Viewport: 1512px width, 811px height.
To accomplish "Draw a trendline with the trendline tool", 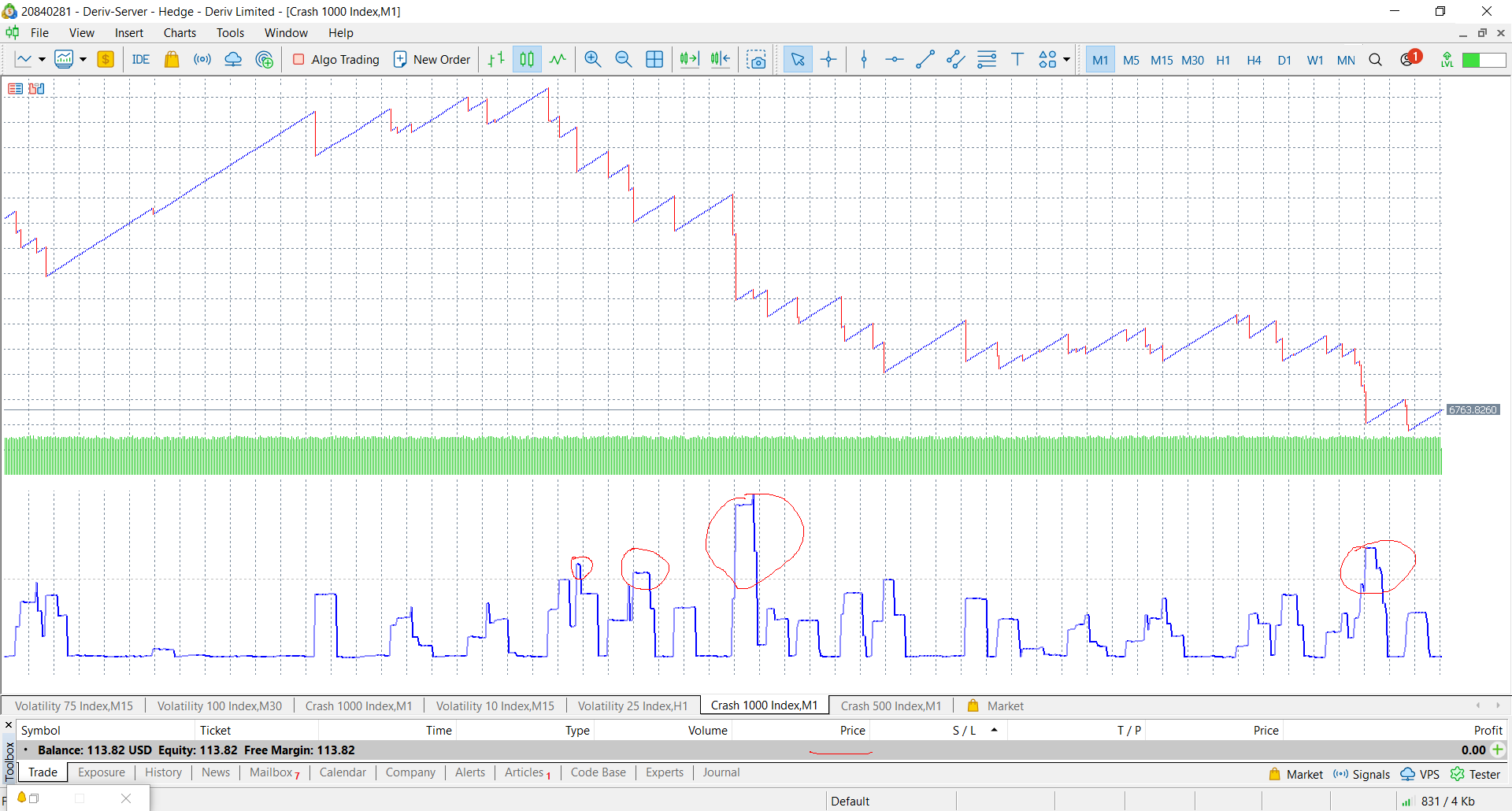I will [x=925, y=60].
